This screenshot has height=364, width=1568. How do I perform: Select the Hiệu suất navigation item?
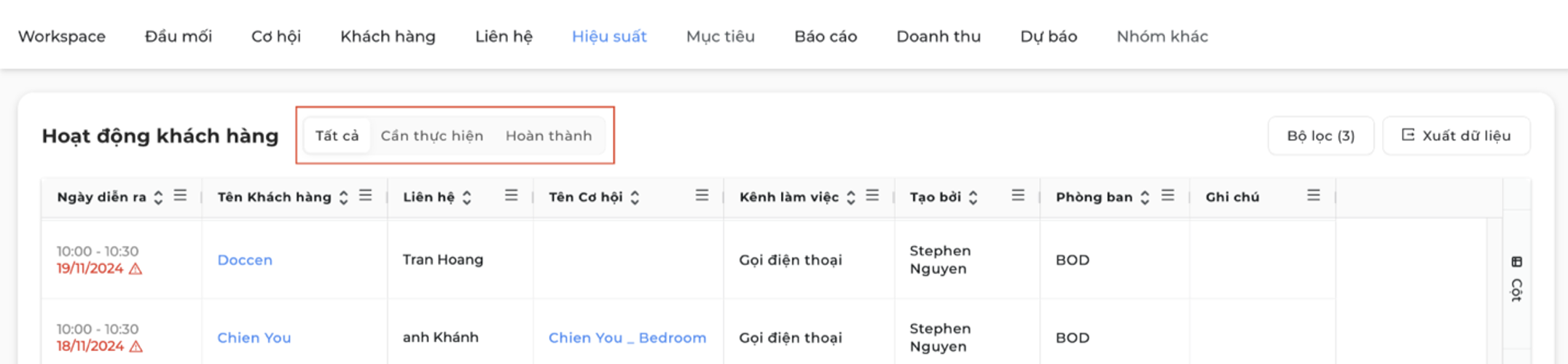[x=609, y=36]
